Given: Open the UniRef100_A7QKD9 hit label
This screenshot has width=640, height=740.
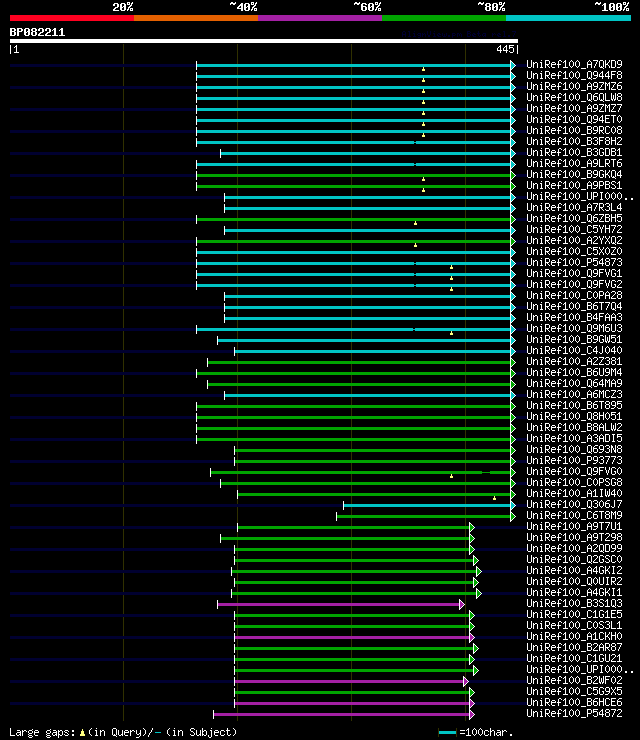Looking at the screenshot, I should pyautogui.click(x=574, y=64).
